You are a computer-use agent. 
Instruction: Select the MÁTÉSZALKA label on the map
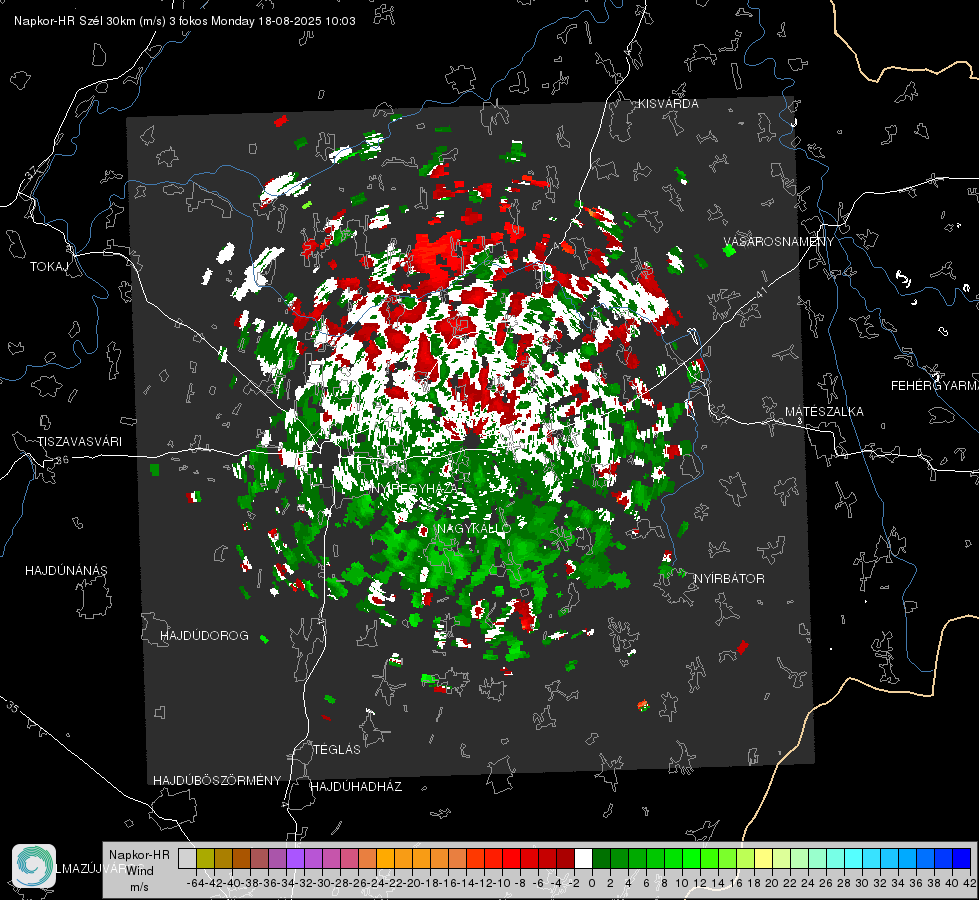point(824,412)
